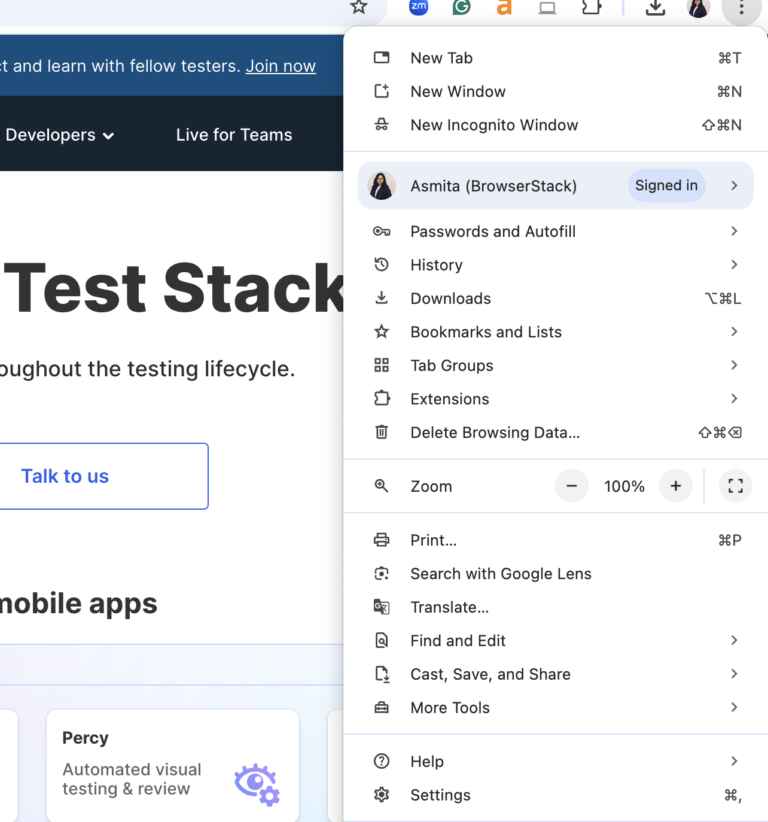Open the Extensions puzzle-piece icon
Viewport: 768px width, 822px height.
[x=591, y=8]
